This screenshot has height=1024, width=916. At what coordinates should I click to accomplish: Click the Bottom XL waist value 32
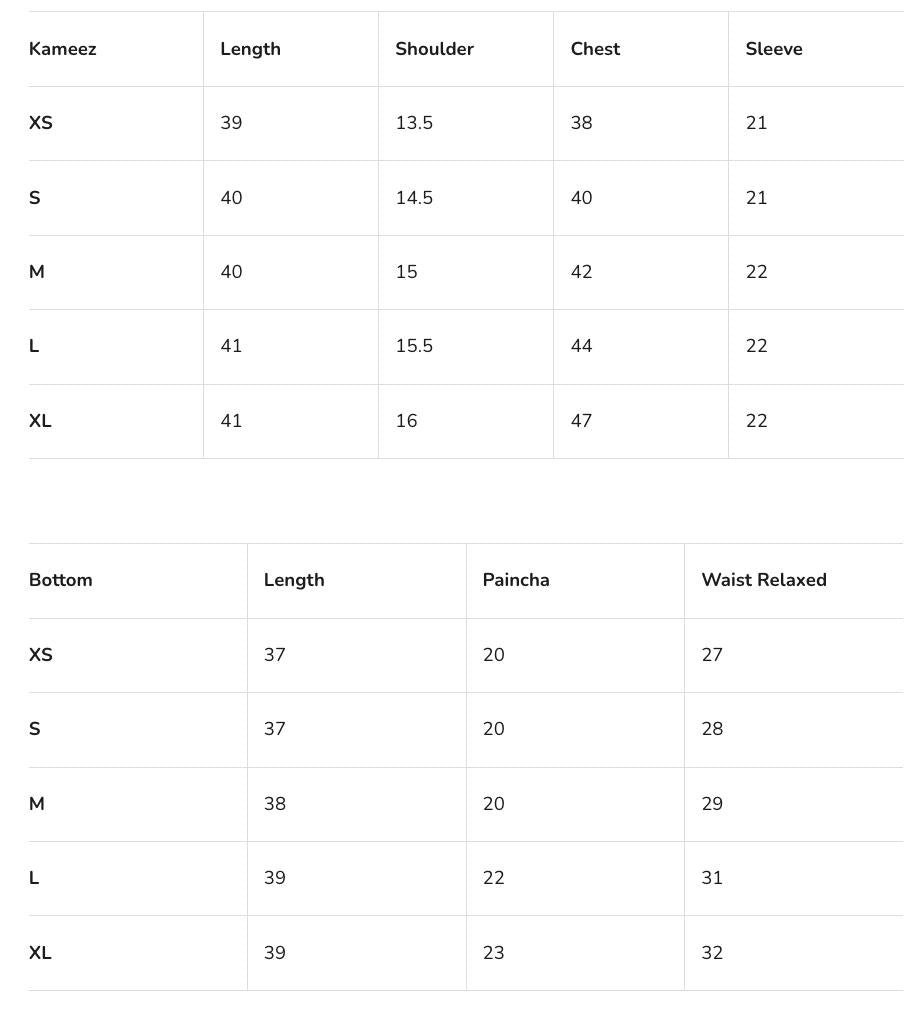coord(712,953)
